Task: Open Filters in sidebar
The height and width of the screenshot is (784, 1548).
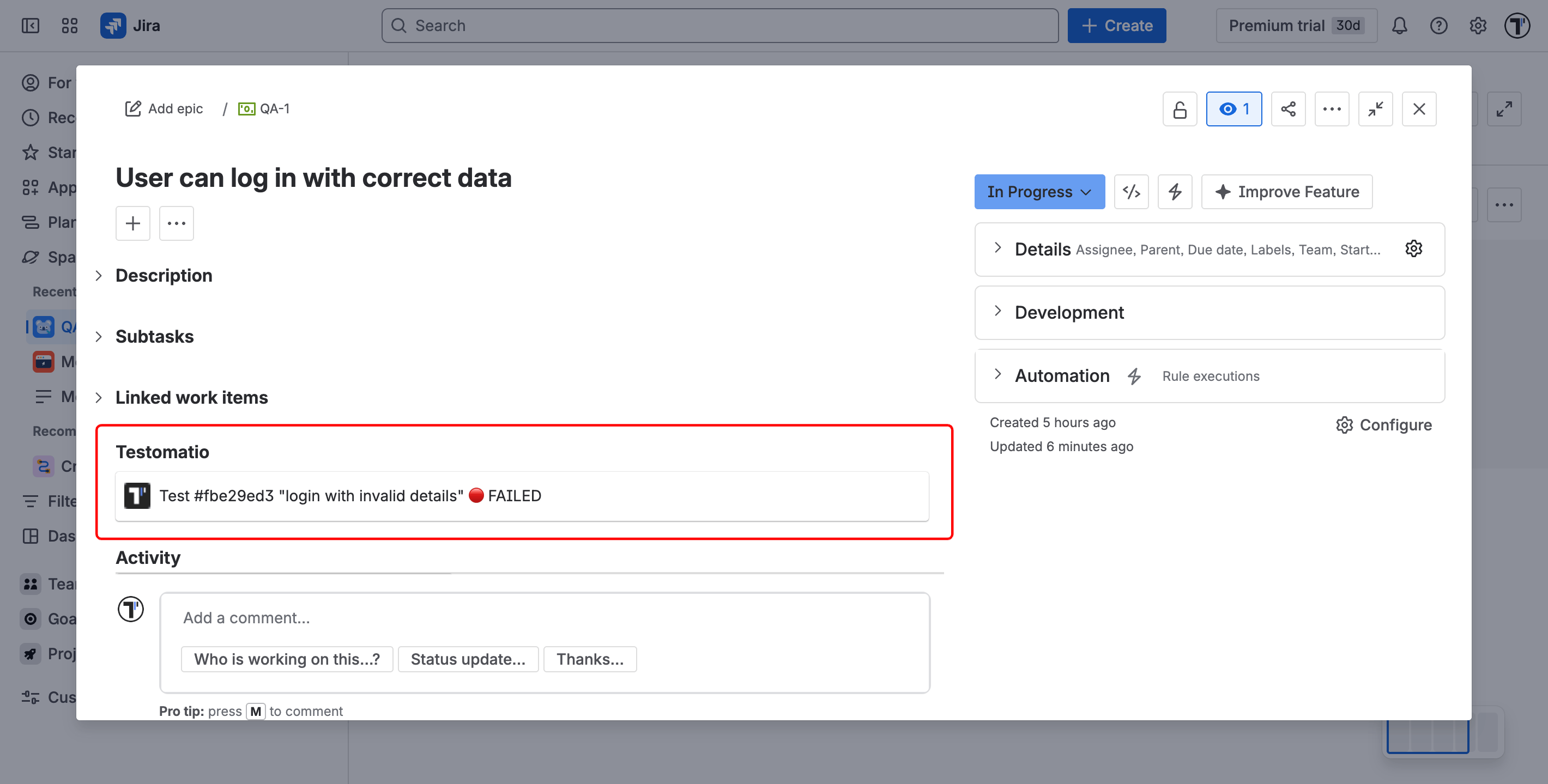Action: coord(48,501)
